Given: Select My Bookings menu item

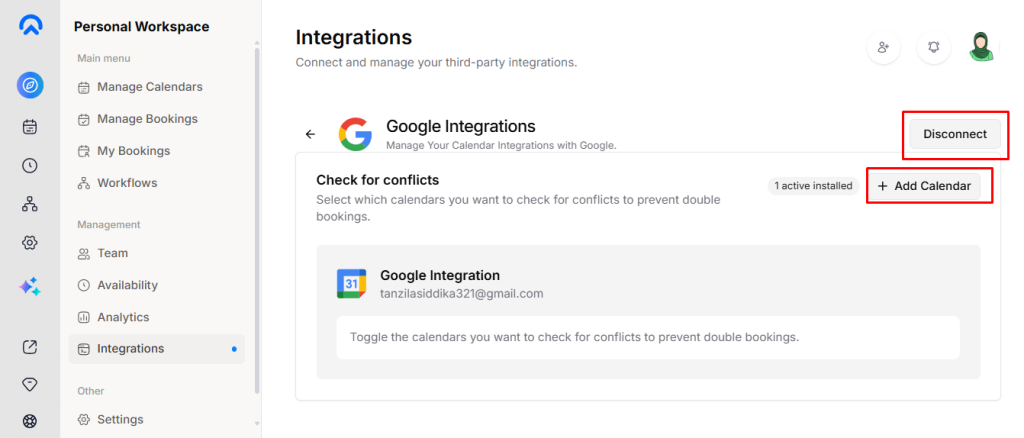Looking at the screenshot, I should click(133, 151).
